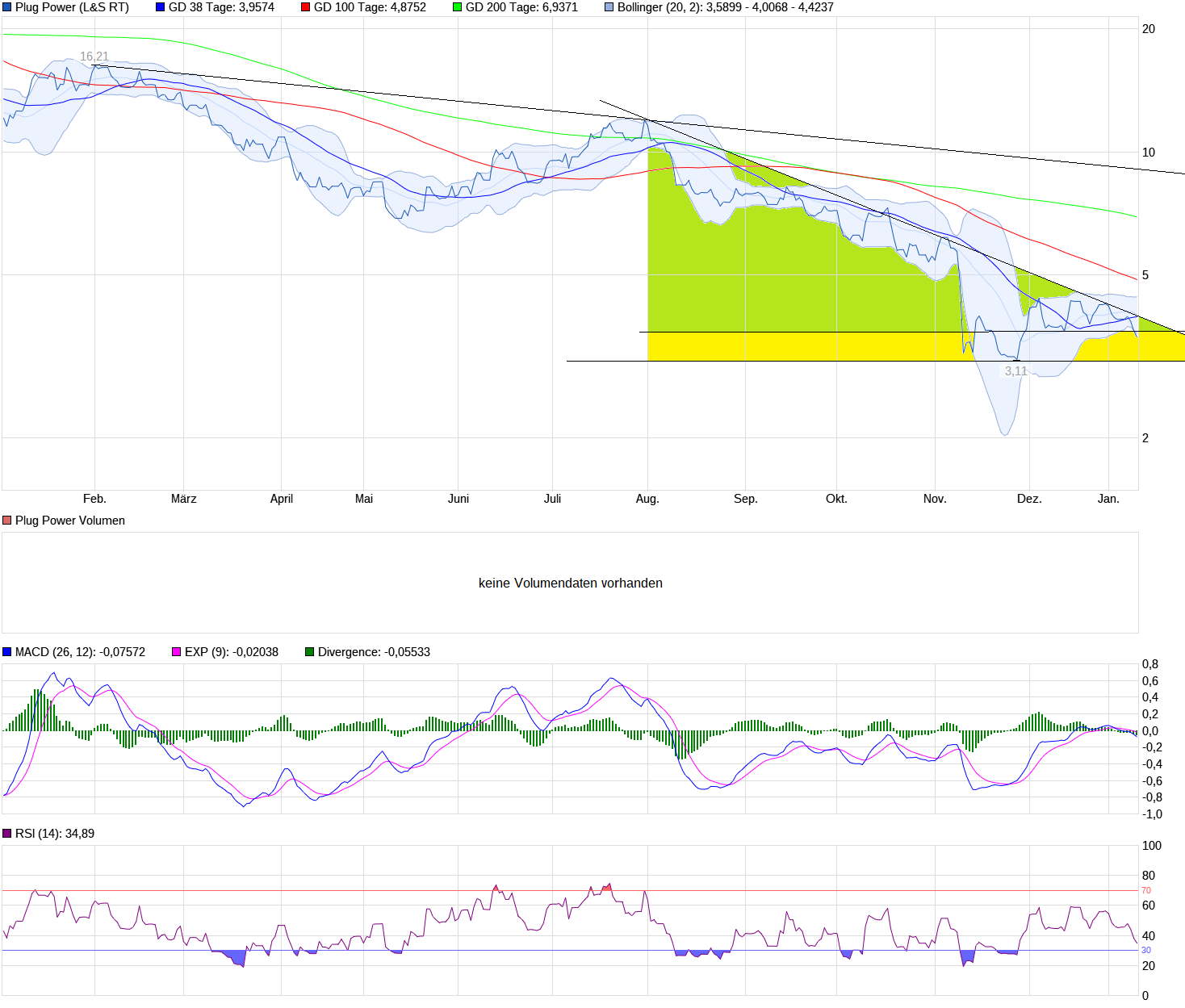Click the 'Jan.' month axis label
The height and width of the screenshot is (1008, 1185).
[1109, 499]
